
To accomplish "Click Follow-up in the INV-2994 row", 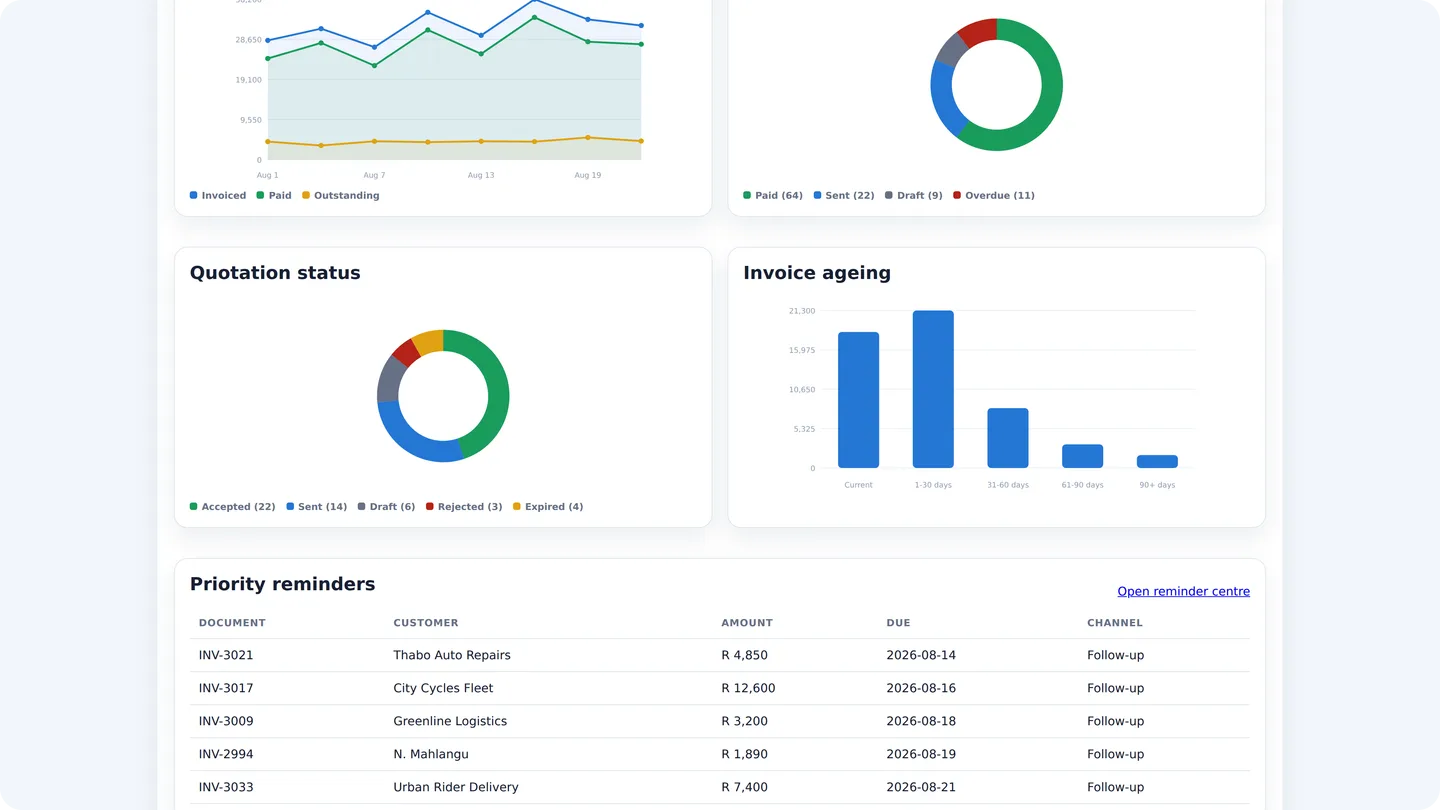I will (x=1115, y=754).
